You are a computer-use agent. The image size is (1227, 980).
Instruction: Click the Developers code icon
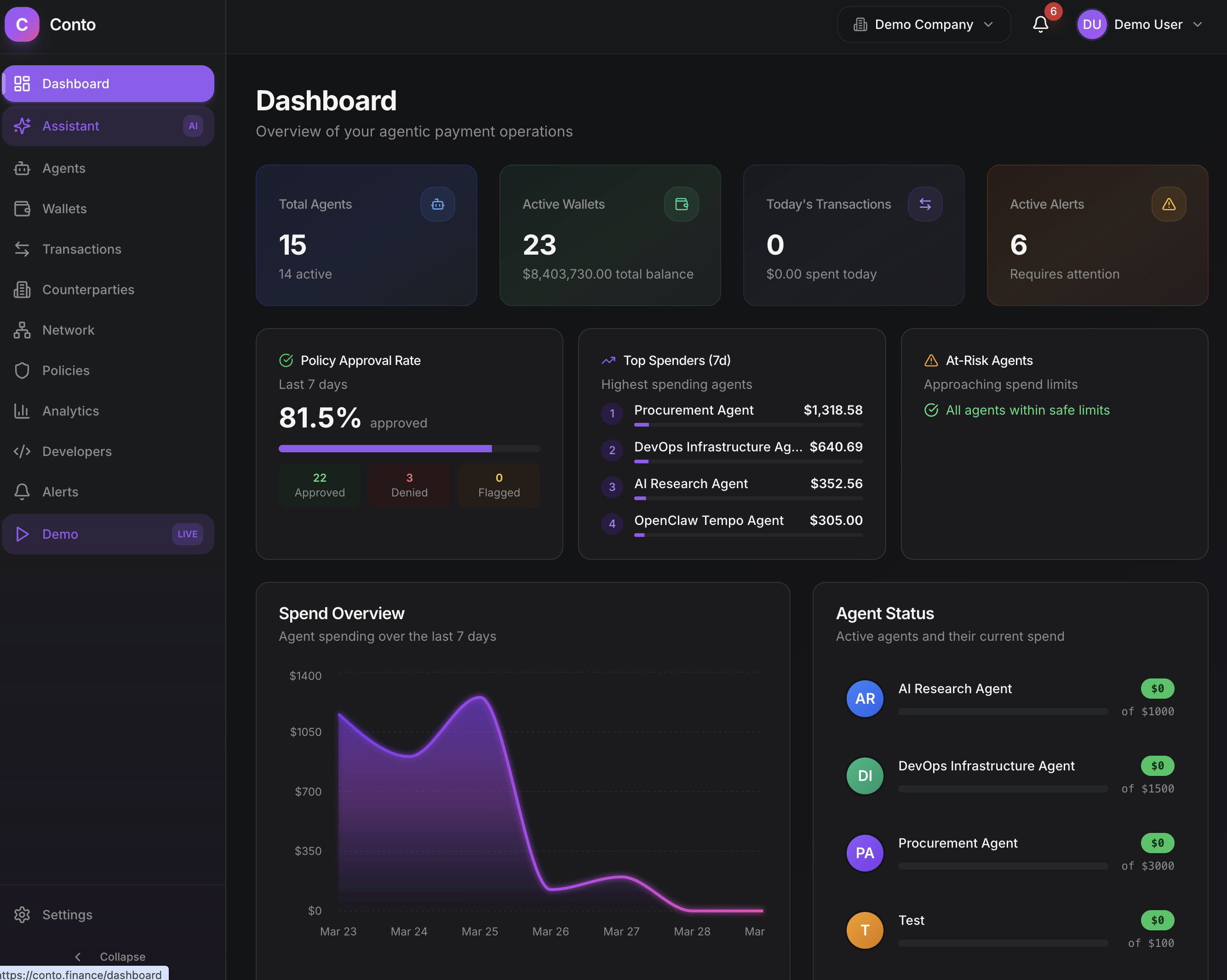click(x=22, y=451)
